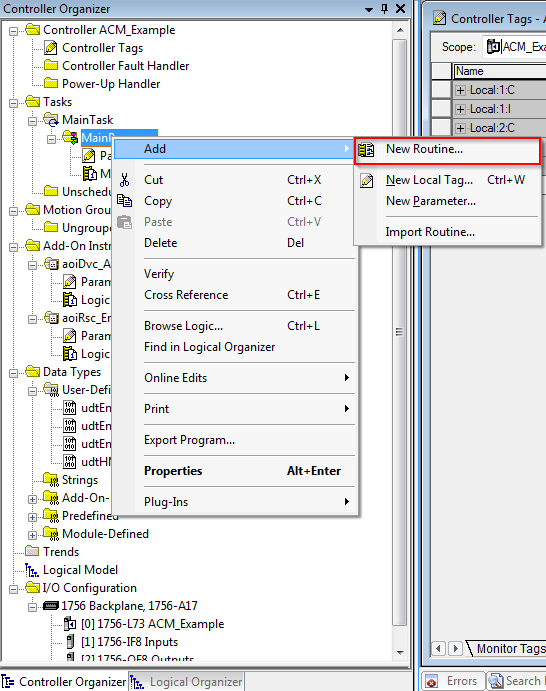Expand the Local:1:C tag row
The width and height of the screenshot is (546, 691).
coord(460,90)
